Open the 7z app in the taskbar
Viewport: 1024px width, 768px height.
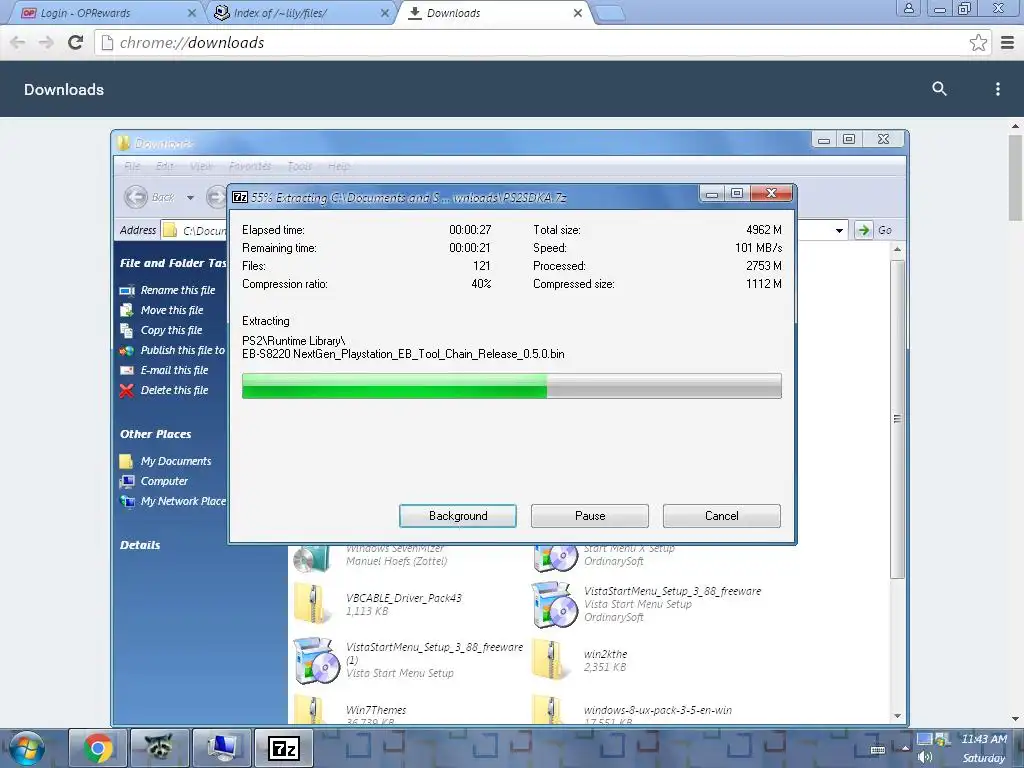point(283,748)
